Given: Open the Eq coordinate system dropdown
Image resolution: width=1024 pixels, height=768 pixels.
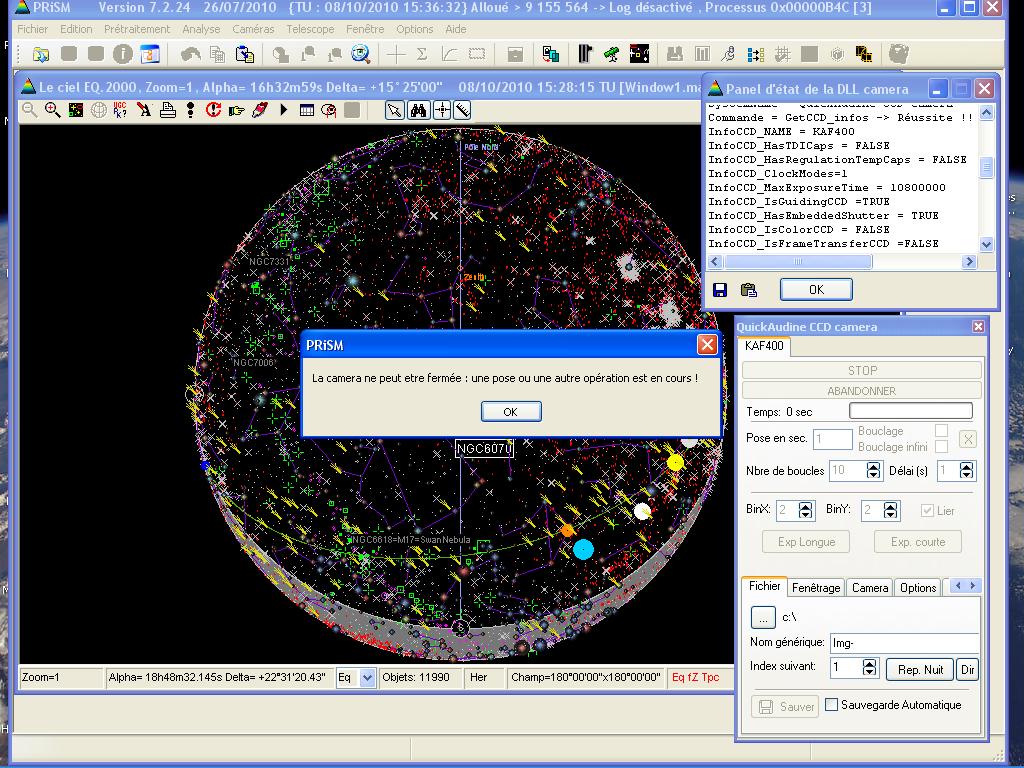Looking at the screenshot, I should coord(366,678).
